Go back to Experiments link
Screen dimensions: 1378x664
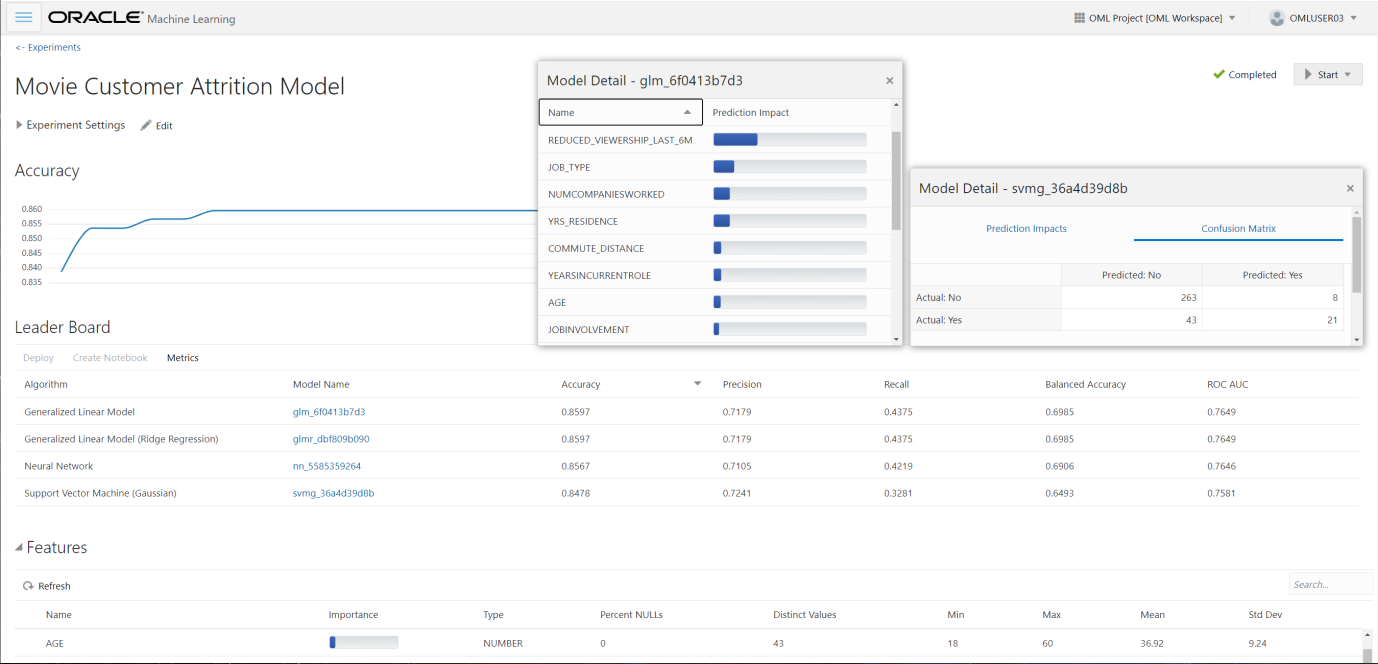coord(48,47)
